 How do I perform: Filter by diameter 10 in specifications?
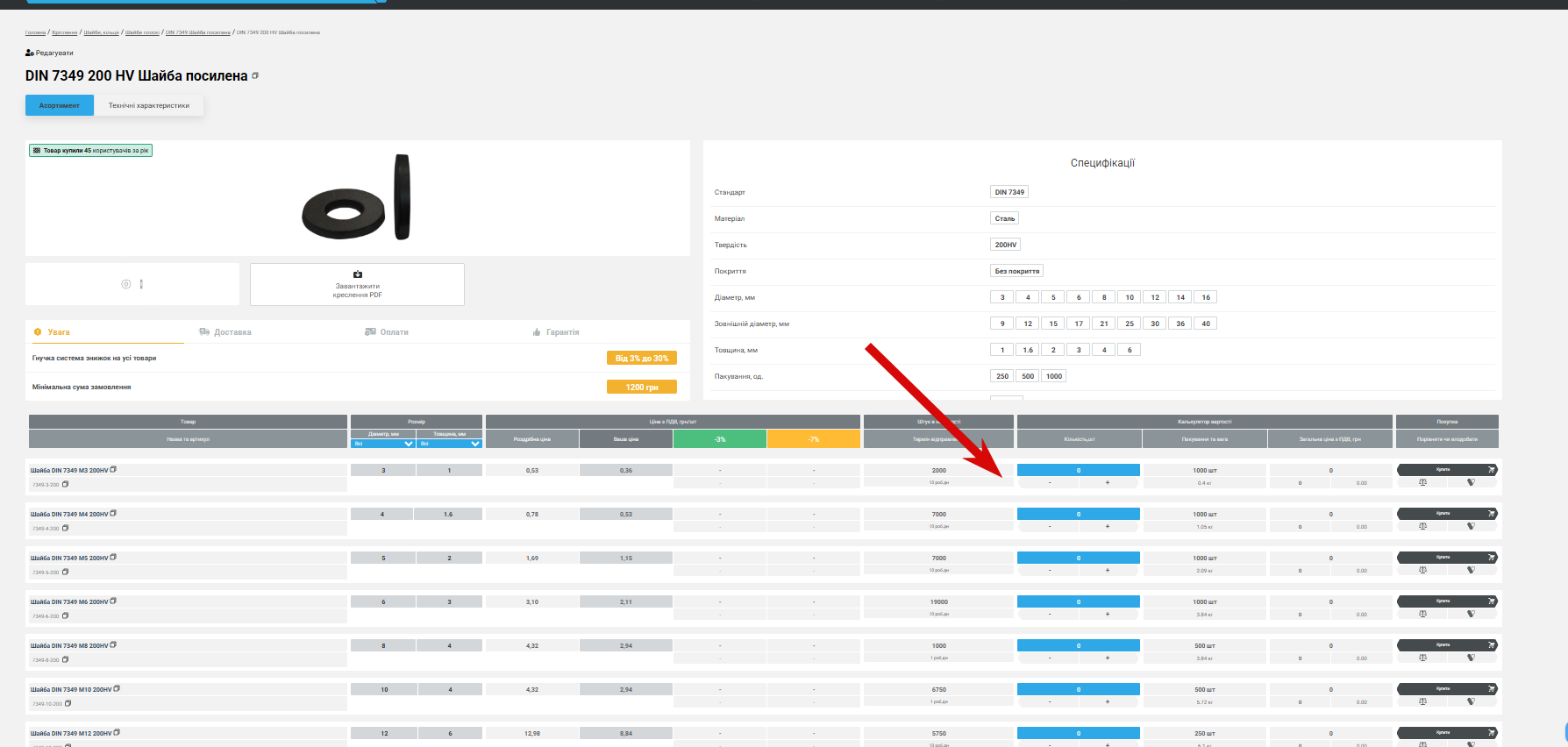click(1130, 297)
